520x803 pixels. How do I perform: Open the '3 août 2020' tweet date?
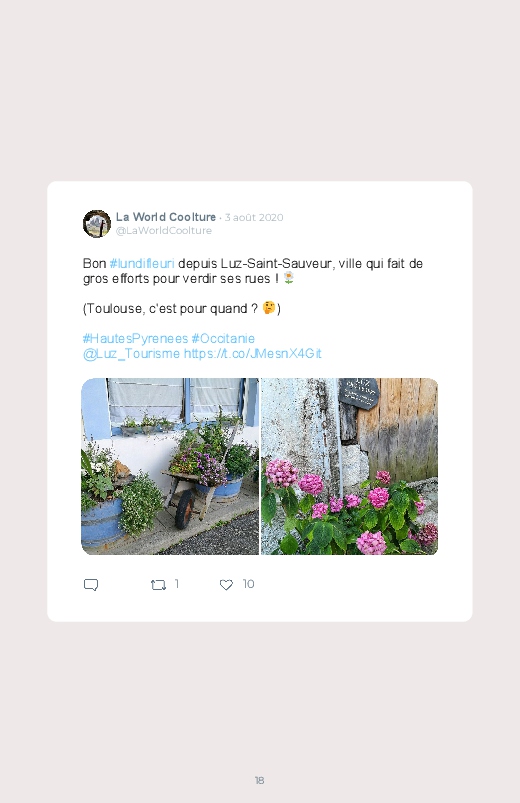(254, 218)
